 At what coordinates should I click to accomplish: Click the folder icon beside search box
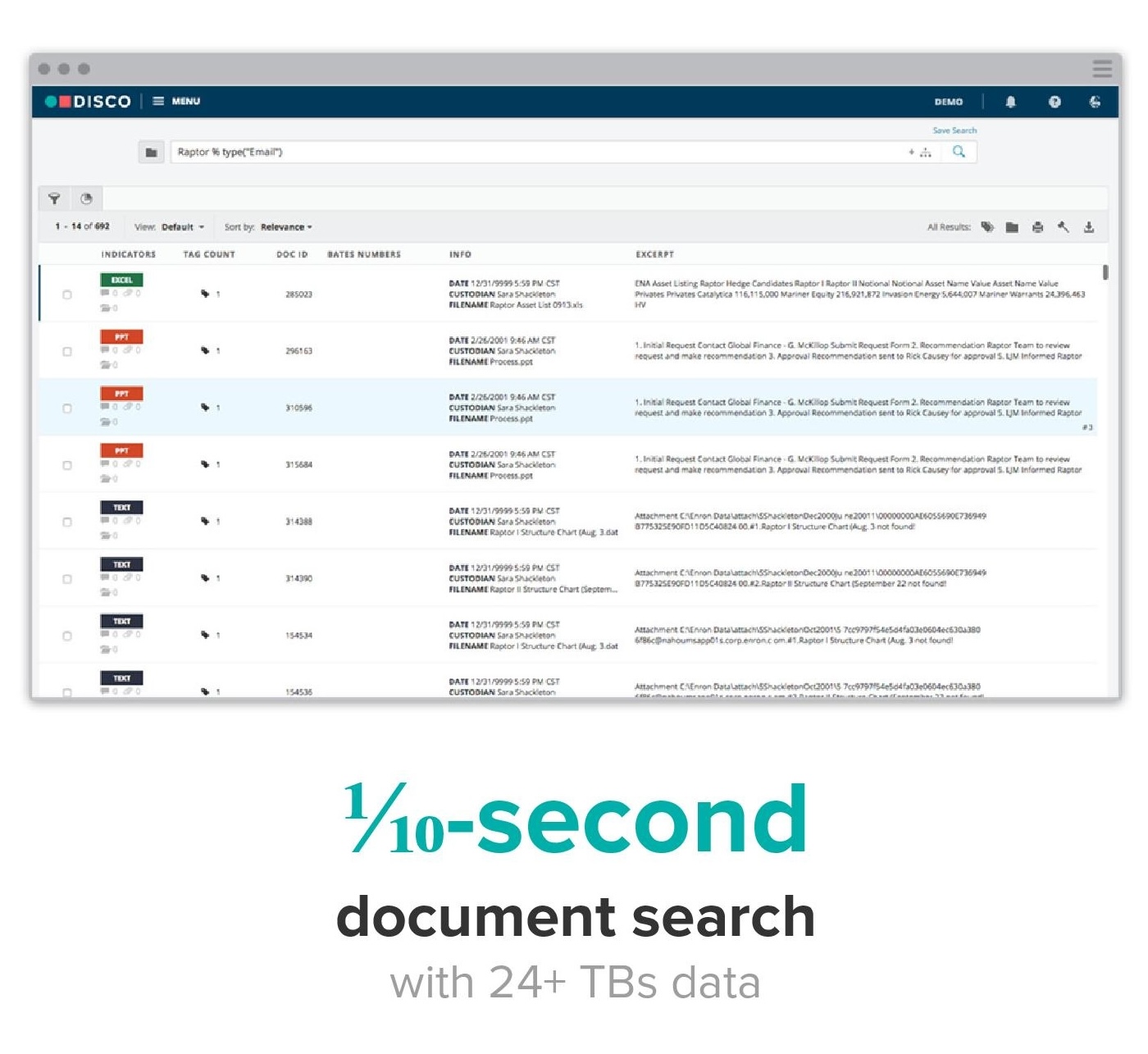151,152
